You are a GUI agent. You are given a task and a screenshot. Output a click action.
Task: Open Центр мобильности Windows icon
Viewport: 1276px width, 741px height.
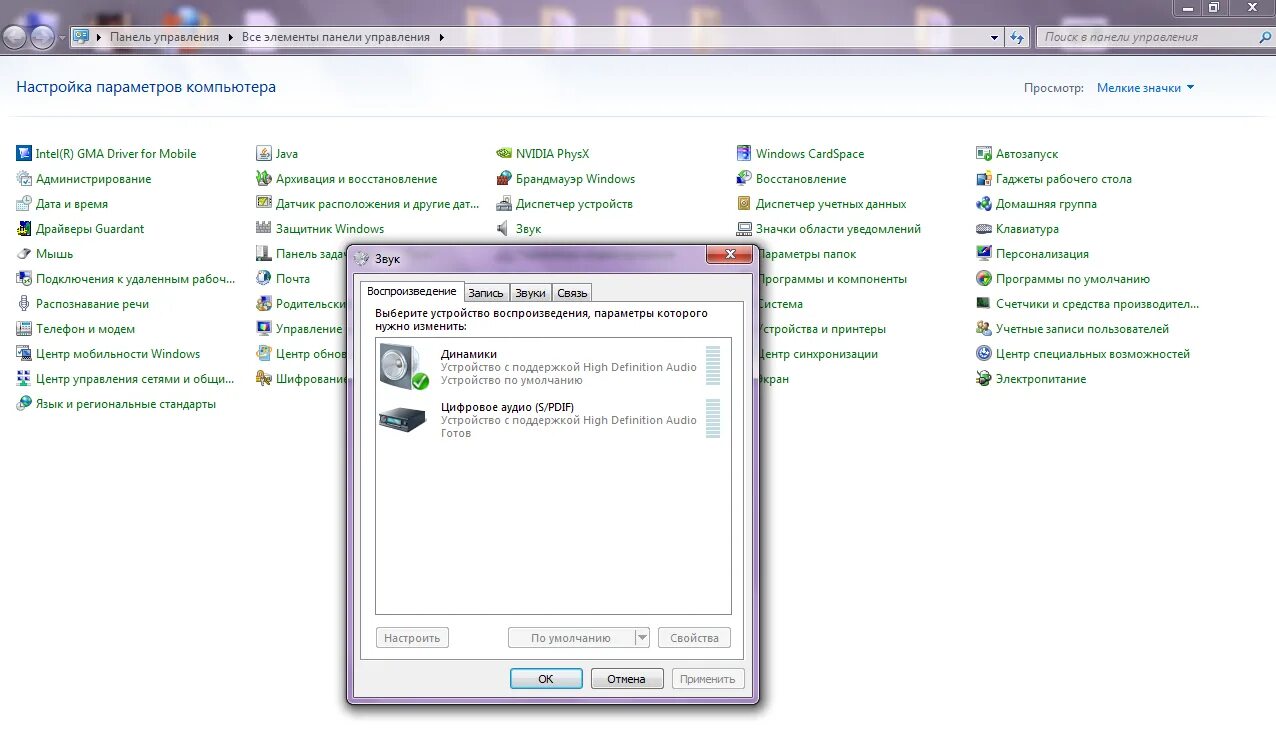click(24, 353)
